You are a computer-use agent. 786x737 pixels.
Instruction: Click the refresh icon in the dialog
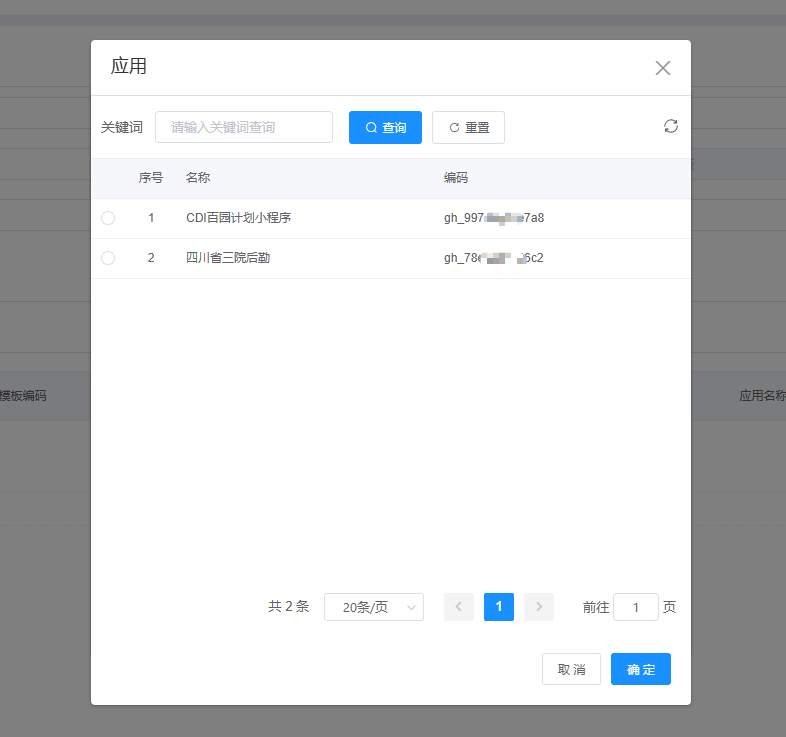point(671,126)
